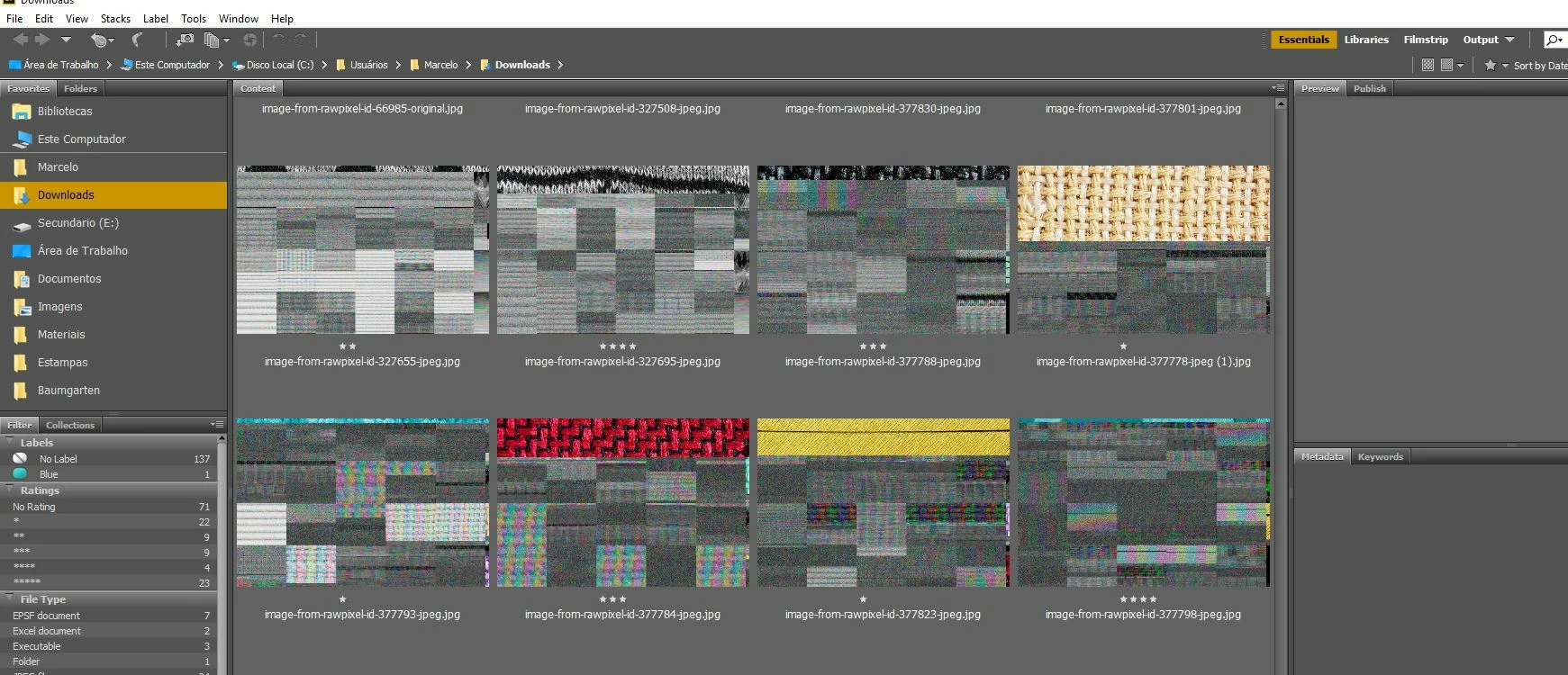Open the Reveal recent file menu
Viewport: 1568px width, 675px height.
point(102,40)
